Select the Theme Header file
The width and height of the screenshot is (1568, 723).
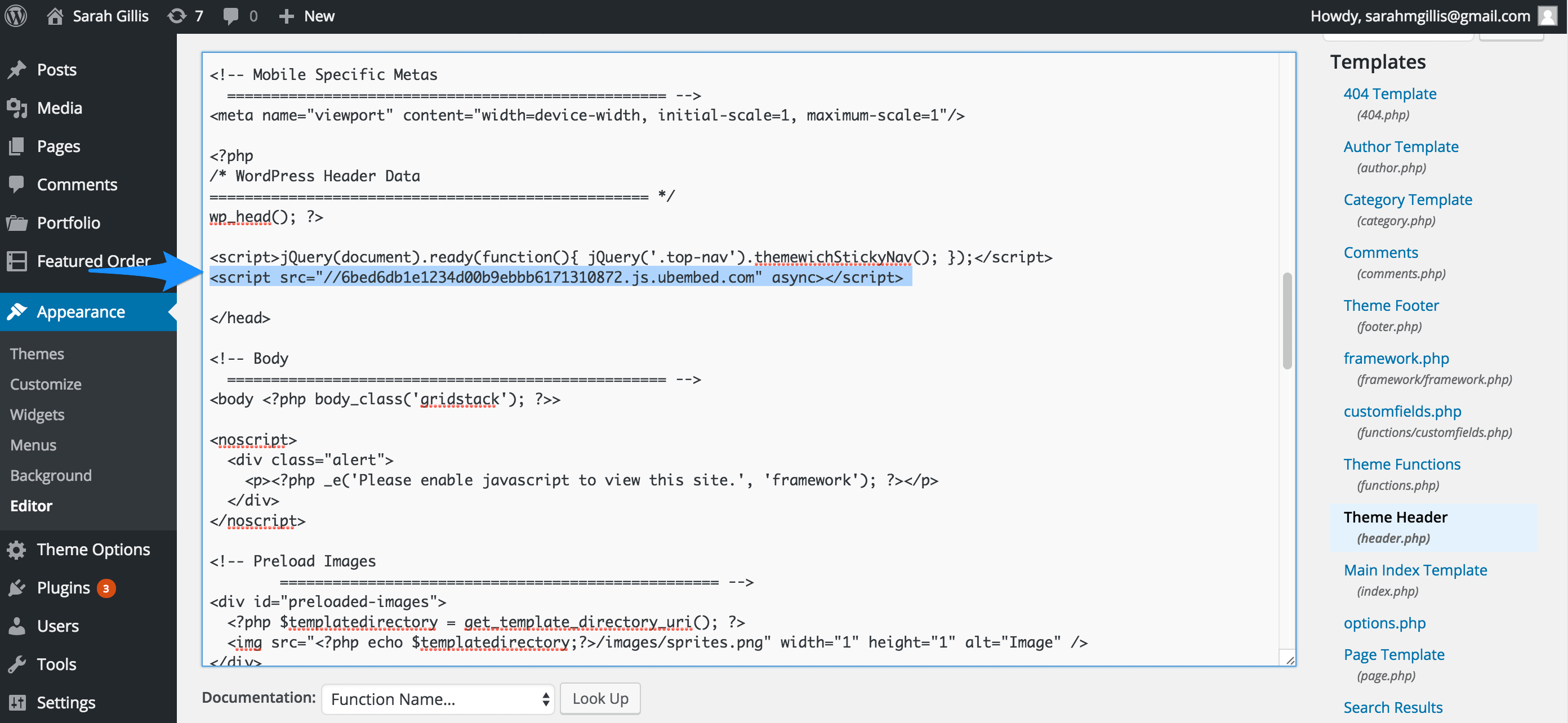(1395, 517)
